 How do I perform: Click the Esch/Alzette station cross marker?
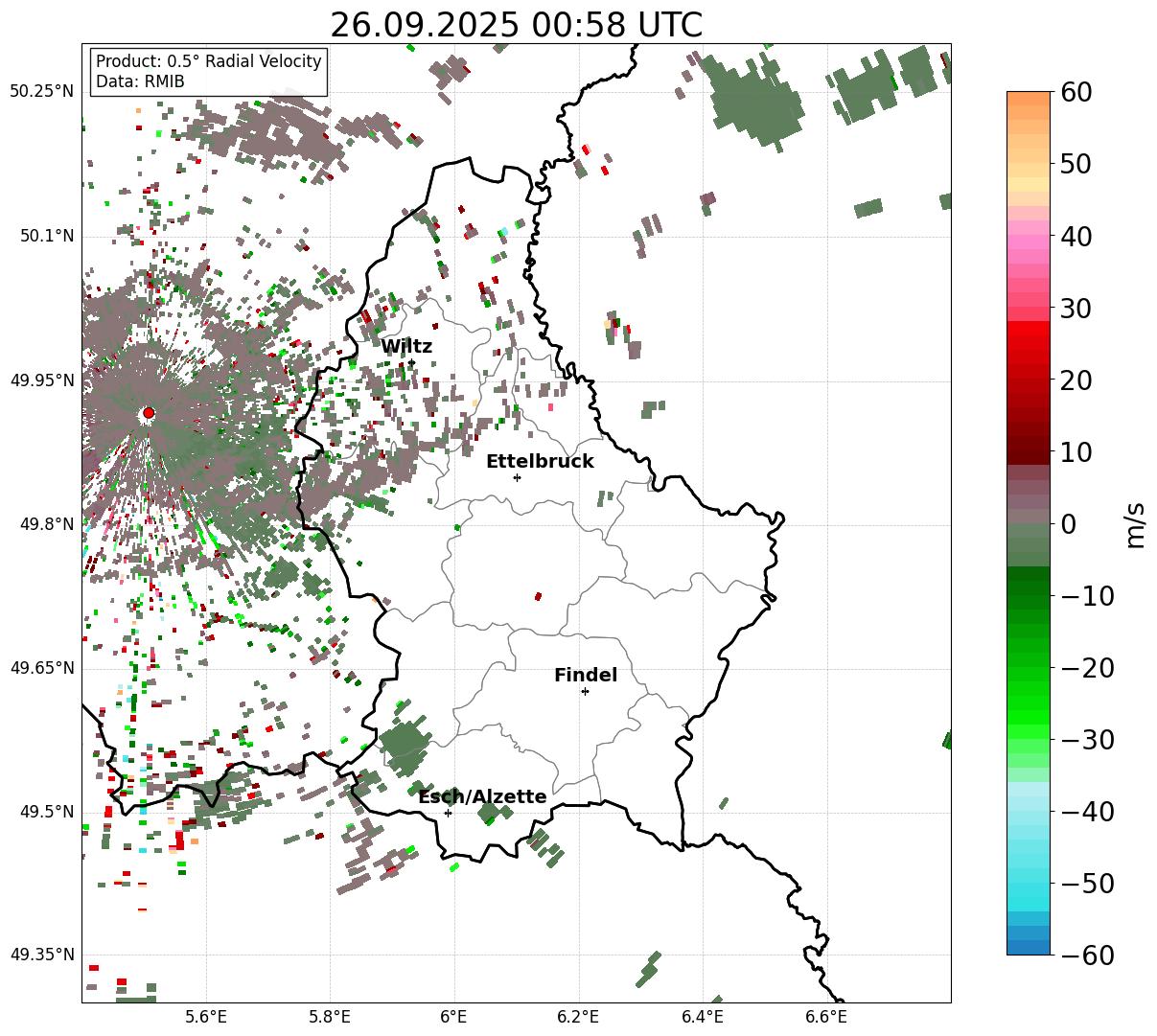pyautogui.click(x=448, y=813)
